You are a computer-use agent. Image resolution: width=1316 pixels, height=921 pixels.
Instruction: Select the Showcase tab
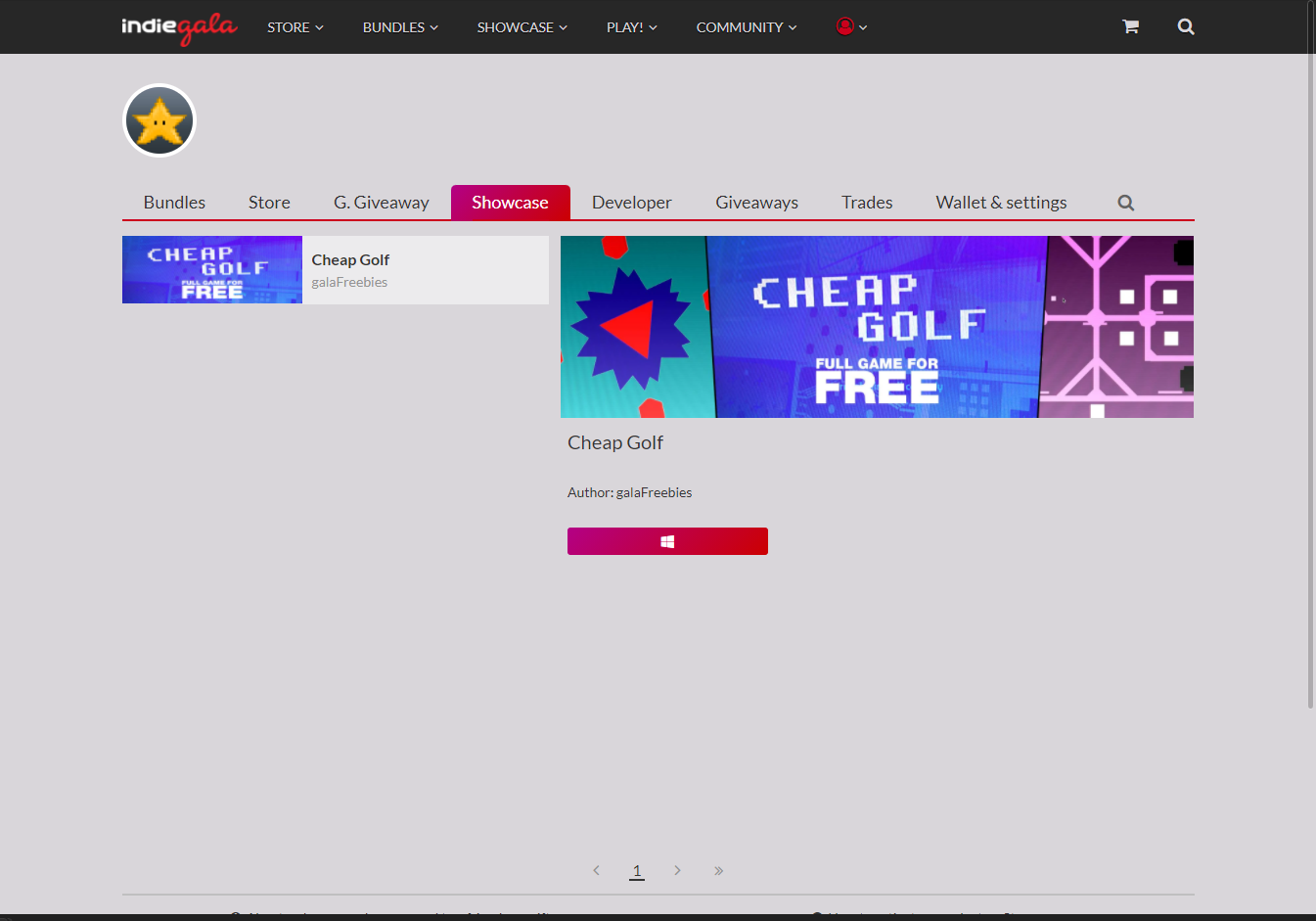(x=510, y=203)
